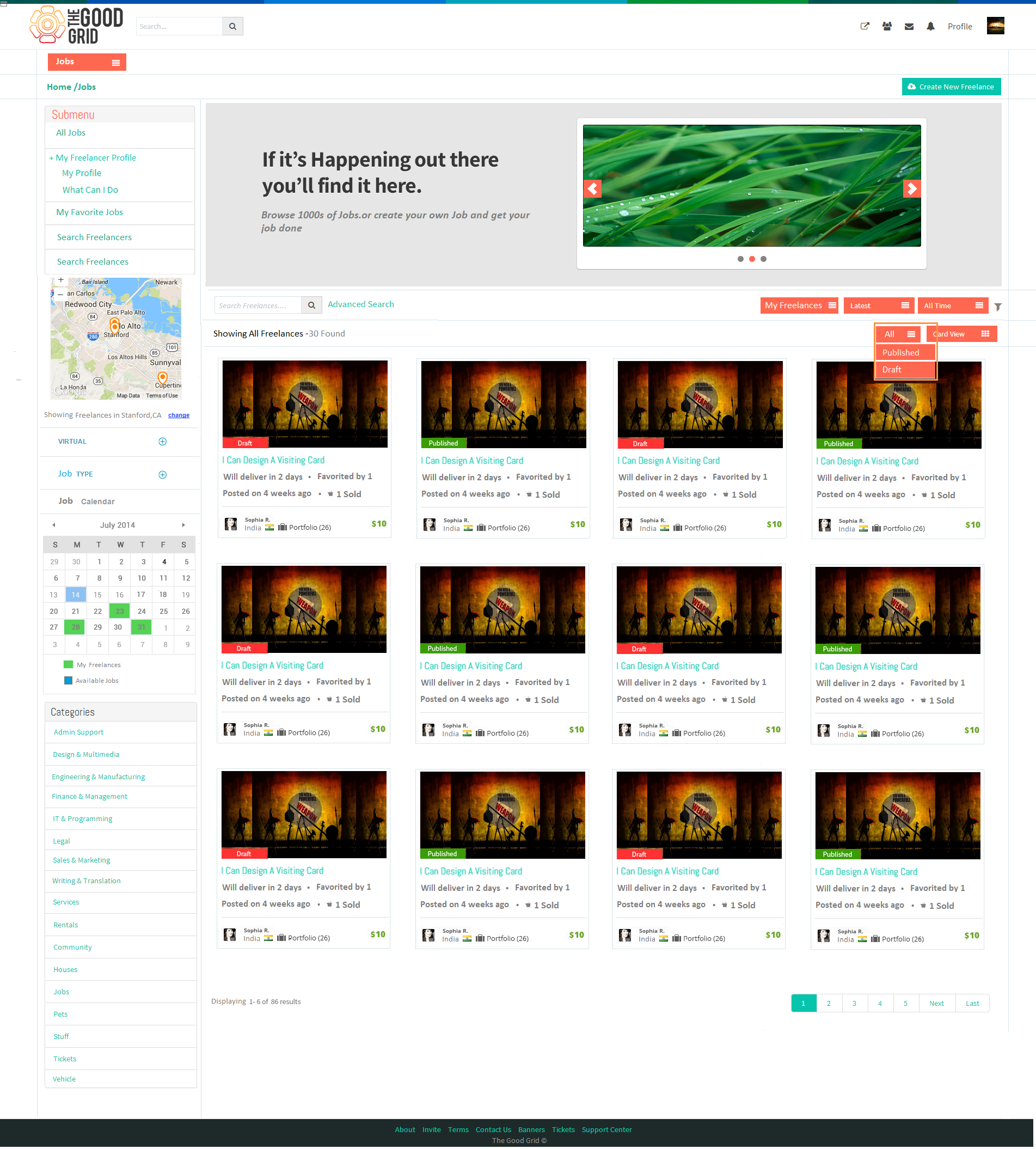Image resolution: width=1036 pixels, height=1149 pixels.
Task: Open What Can I Do item
Action: tap(90, 190)
